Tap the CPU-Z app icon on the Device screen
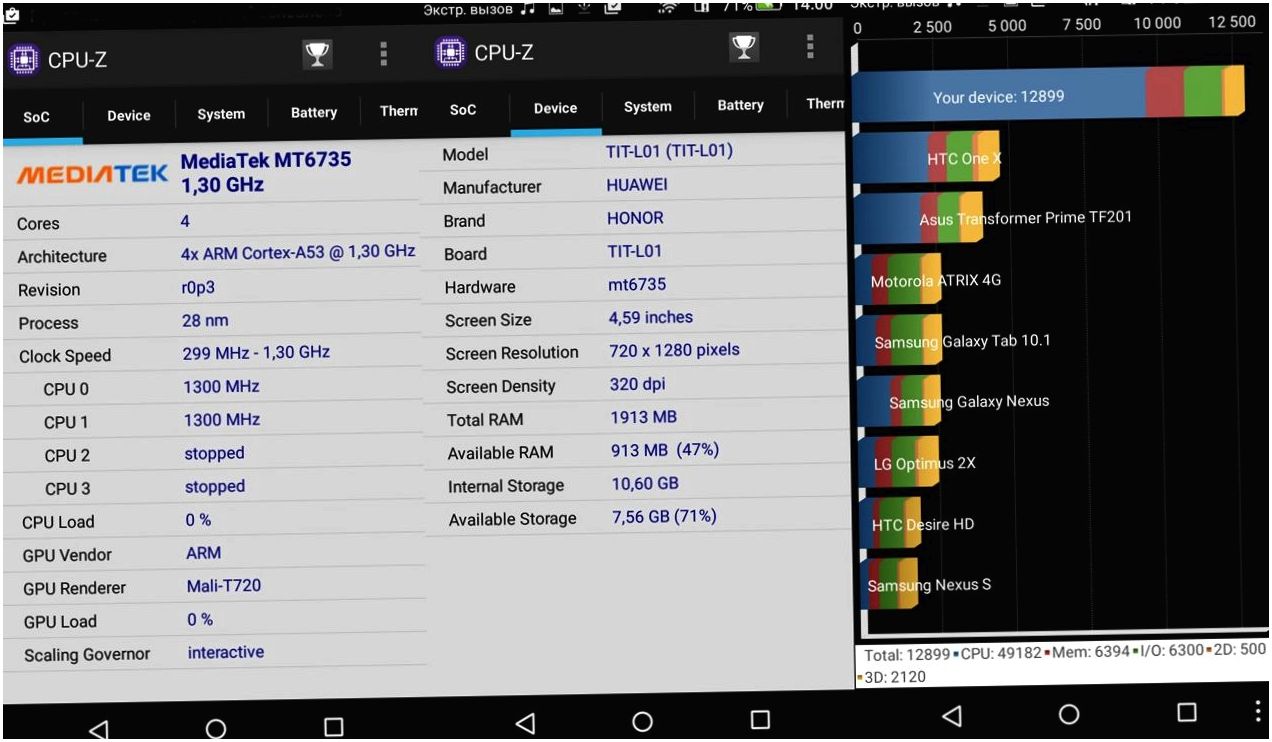This screenshot has height=742, width=1272. [x=451, y=53]
